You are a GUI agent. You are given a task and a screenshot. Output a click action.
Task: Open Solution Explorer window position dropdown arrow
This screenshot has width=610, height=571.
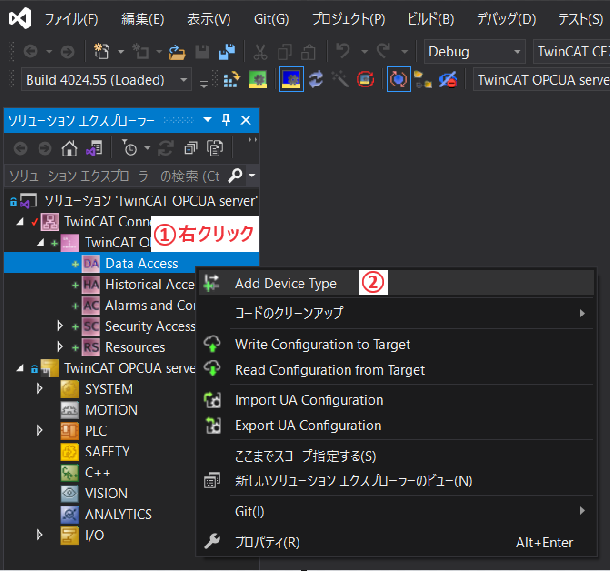click(208, 120)
